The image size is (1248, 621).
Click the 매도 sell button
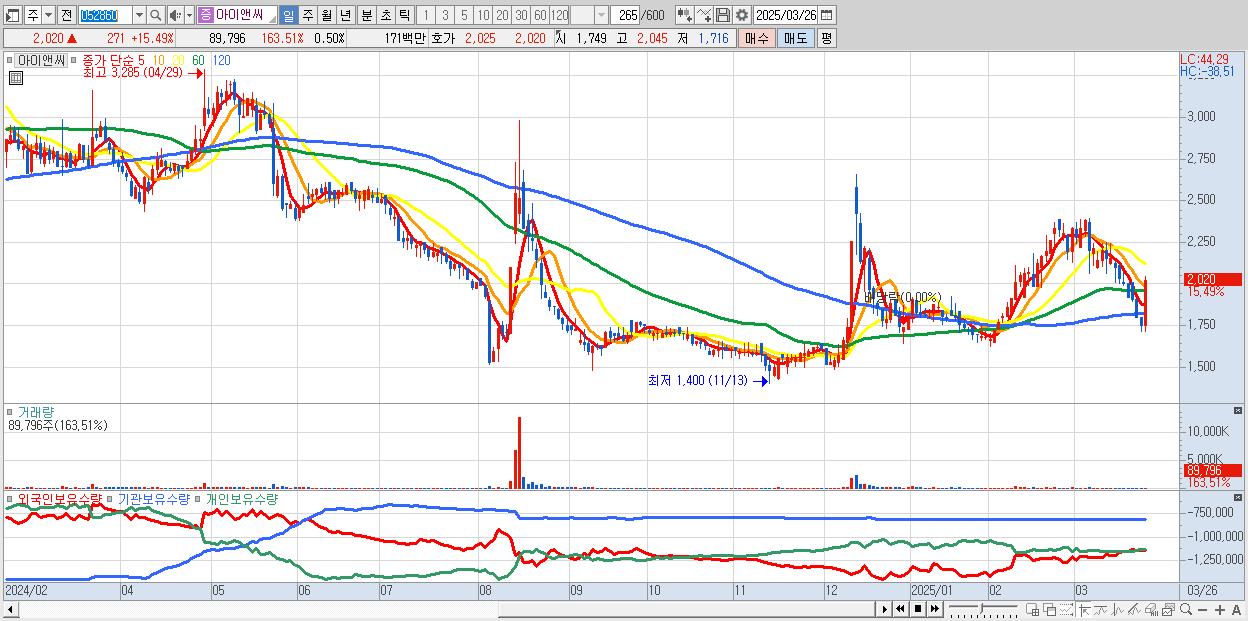(x=796, y=38)
